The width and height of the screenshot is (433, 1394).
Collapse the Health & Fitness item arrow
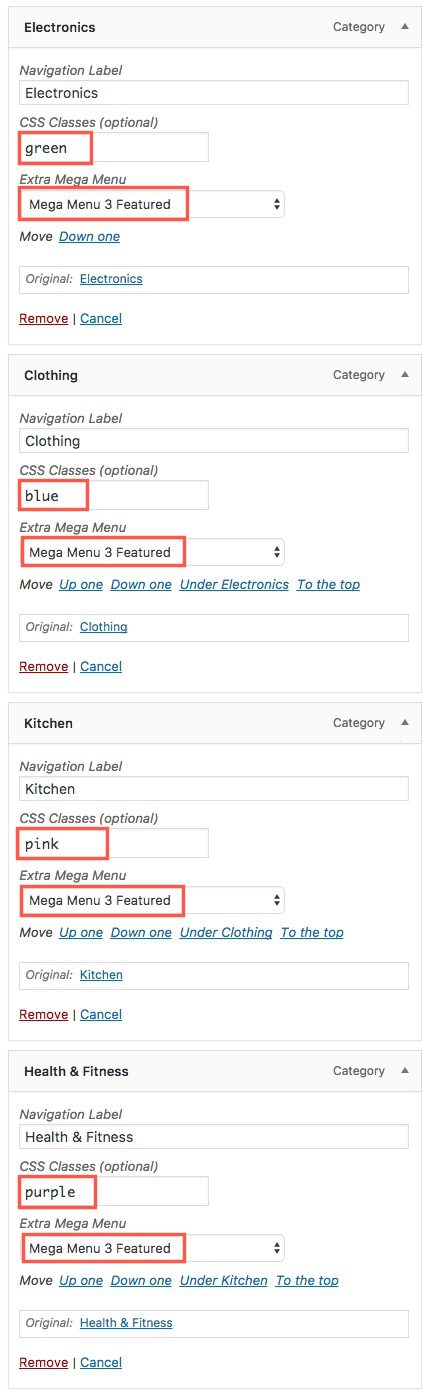point(405,1071)
